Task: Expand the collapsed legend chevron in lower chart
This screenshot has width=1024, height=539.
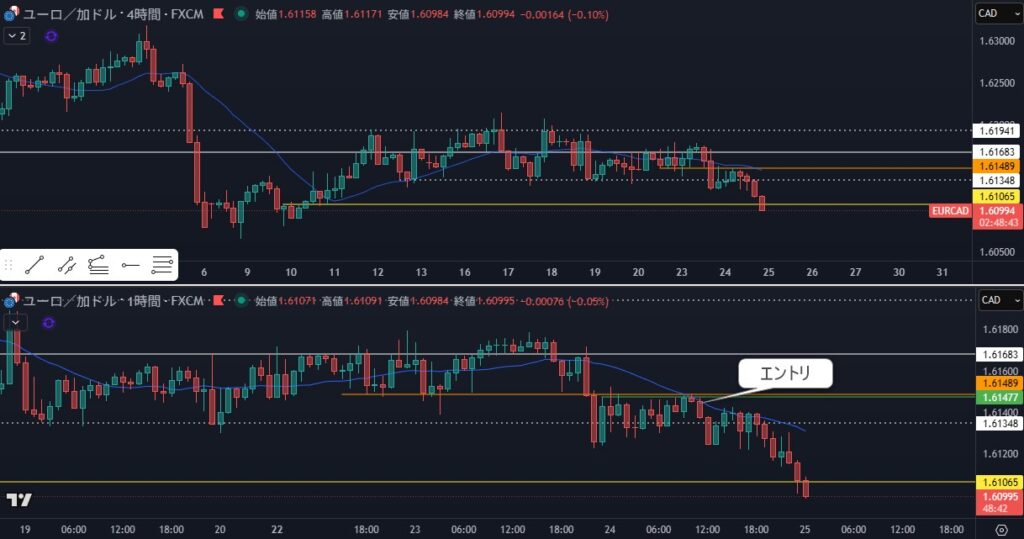Action: [15, 322]
